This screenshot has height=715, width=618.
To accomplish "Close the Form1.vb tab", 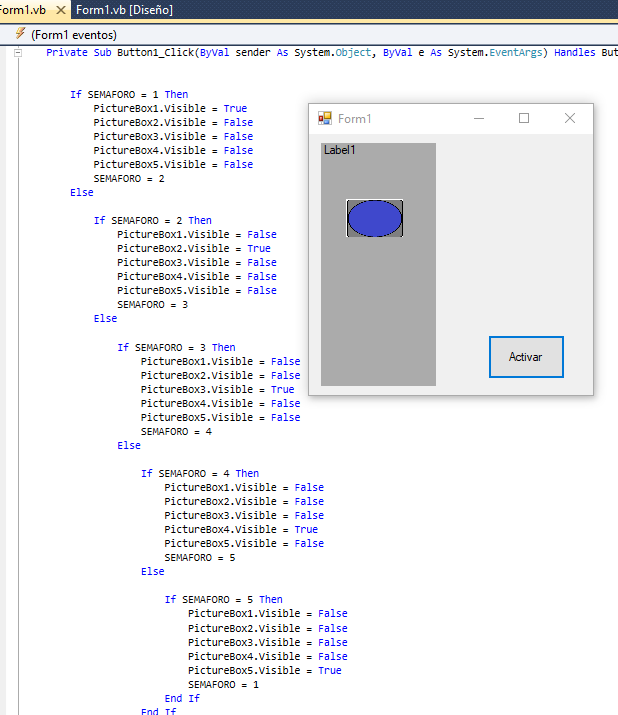I will [61, 10].
